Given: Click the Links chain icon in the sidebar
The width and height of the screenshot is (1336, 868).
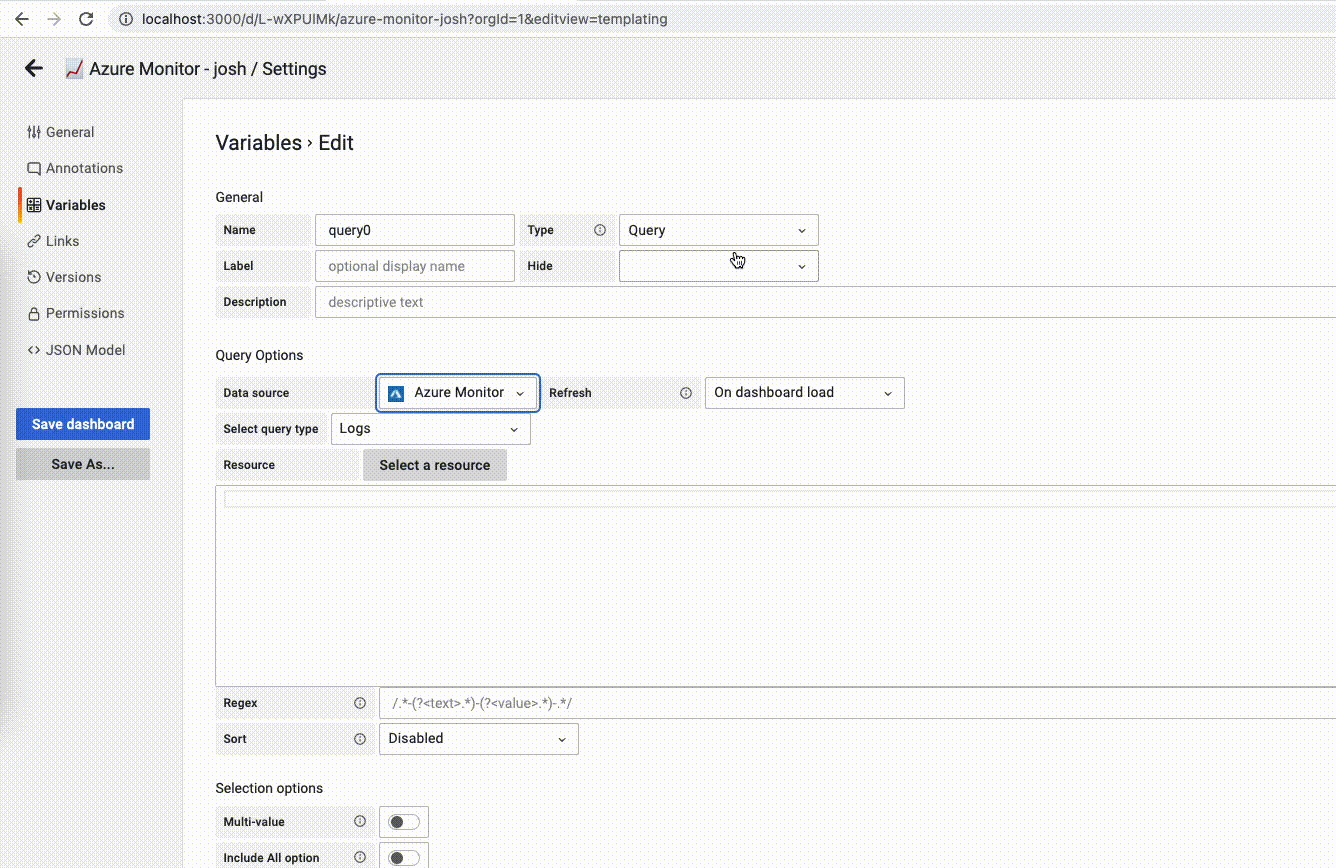Looking at the screenshot, I should click(x=34, y=240).
